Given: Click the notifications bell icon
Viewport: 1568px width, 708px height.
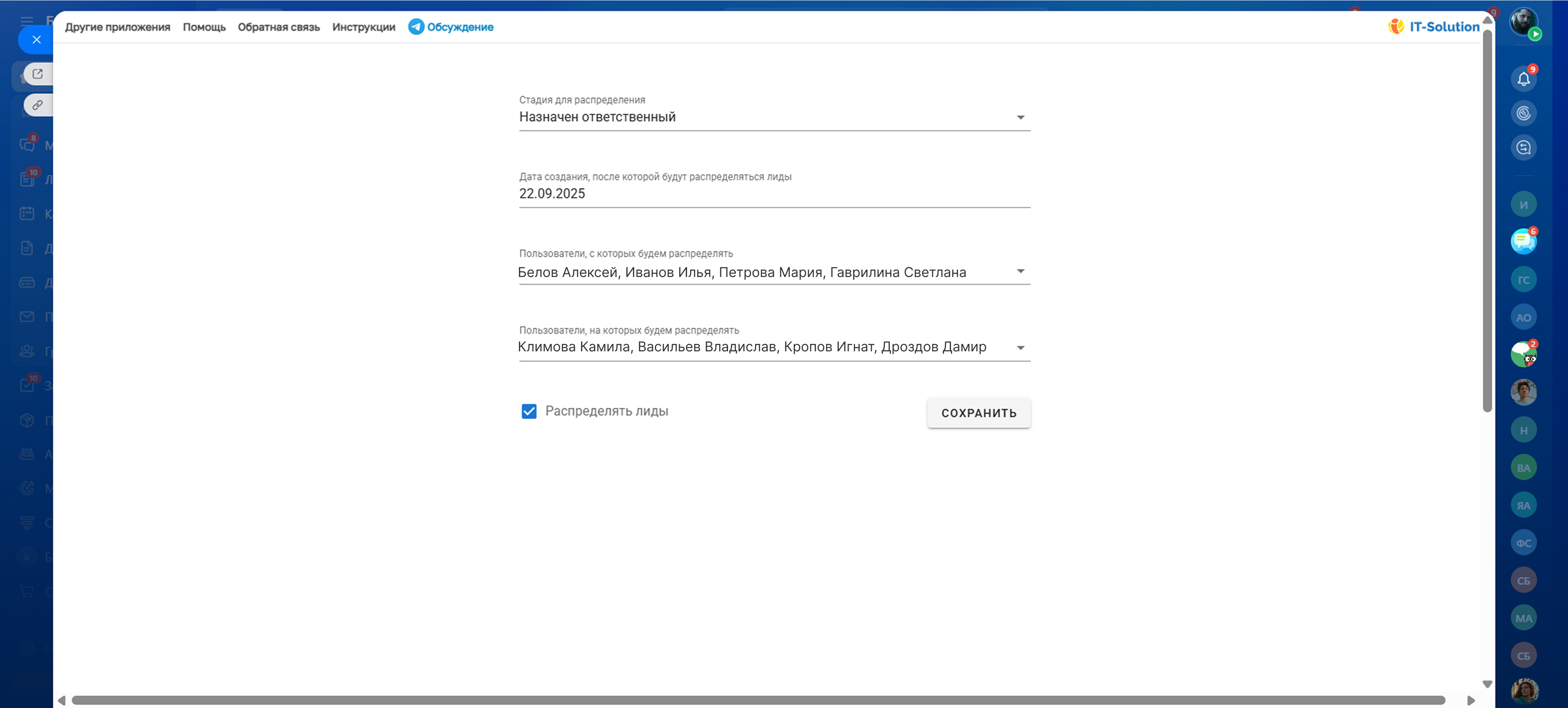Looking at the screenshot, I should [1523, 79].
